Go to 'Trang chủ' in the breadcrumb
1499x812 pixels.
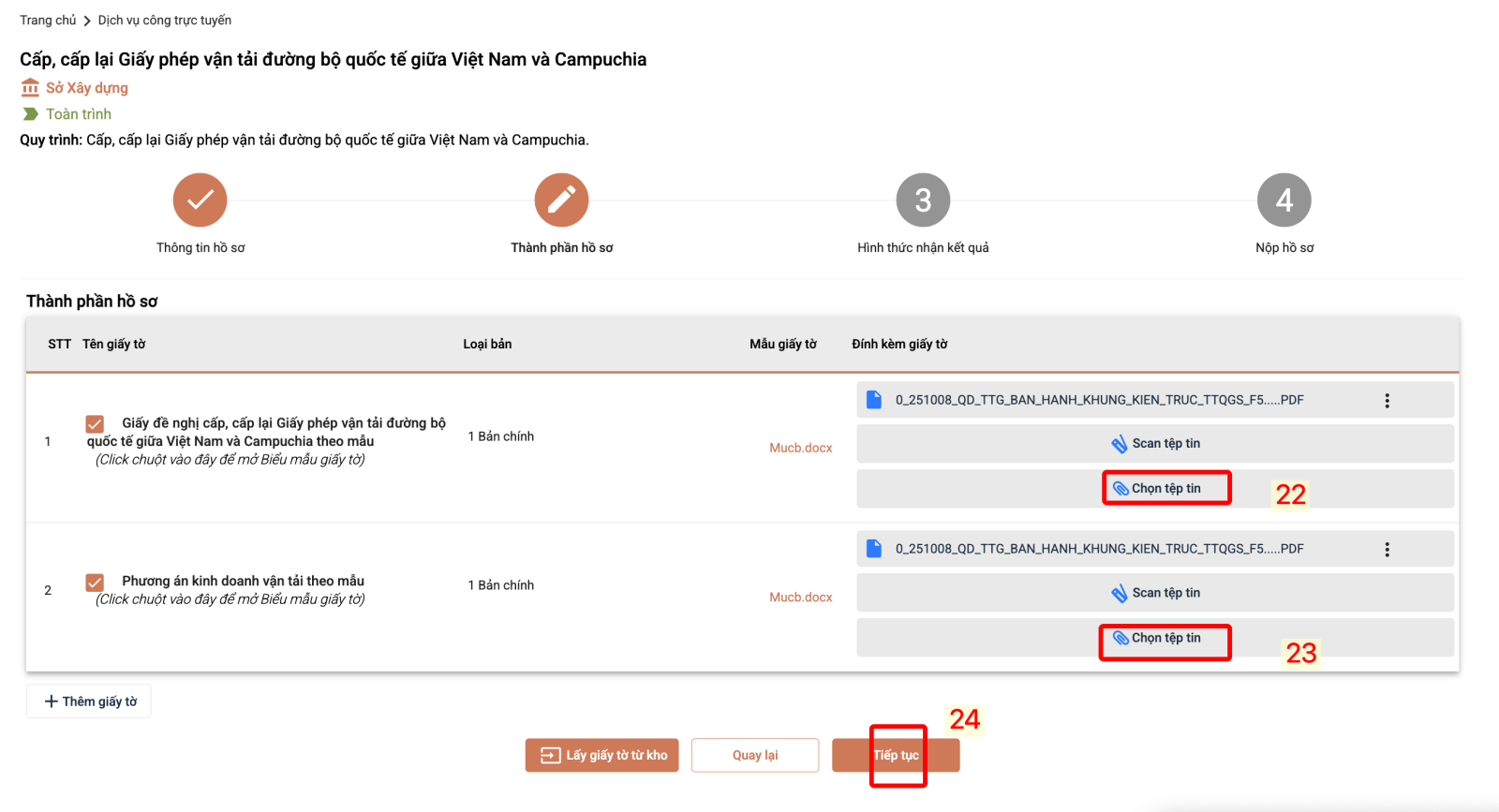pos(48,21)
